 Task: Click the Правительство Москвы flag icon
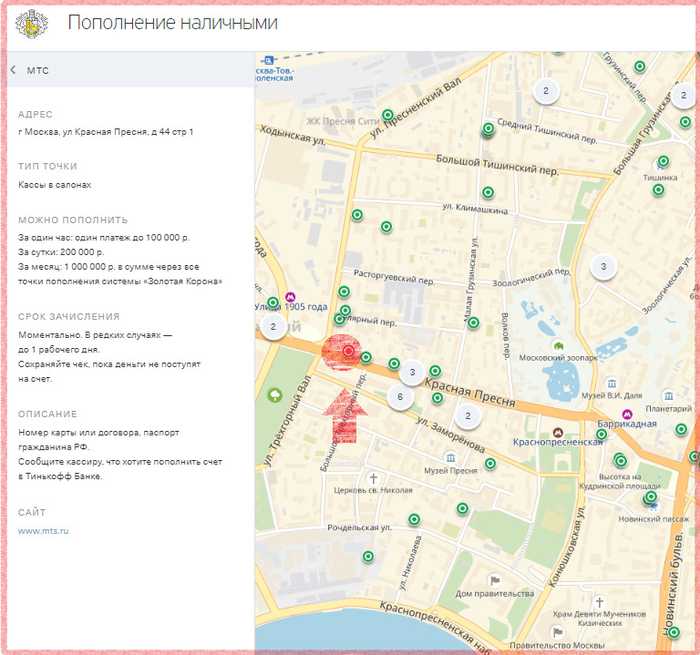[557, 632]
